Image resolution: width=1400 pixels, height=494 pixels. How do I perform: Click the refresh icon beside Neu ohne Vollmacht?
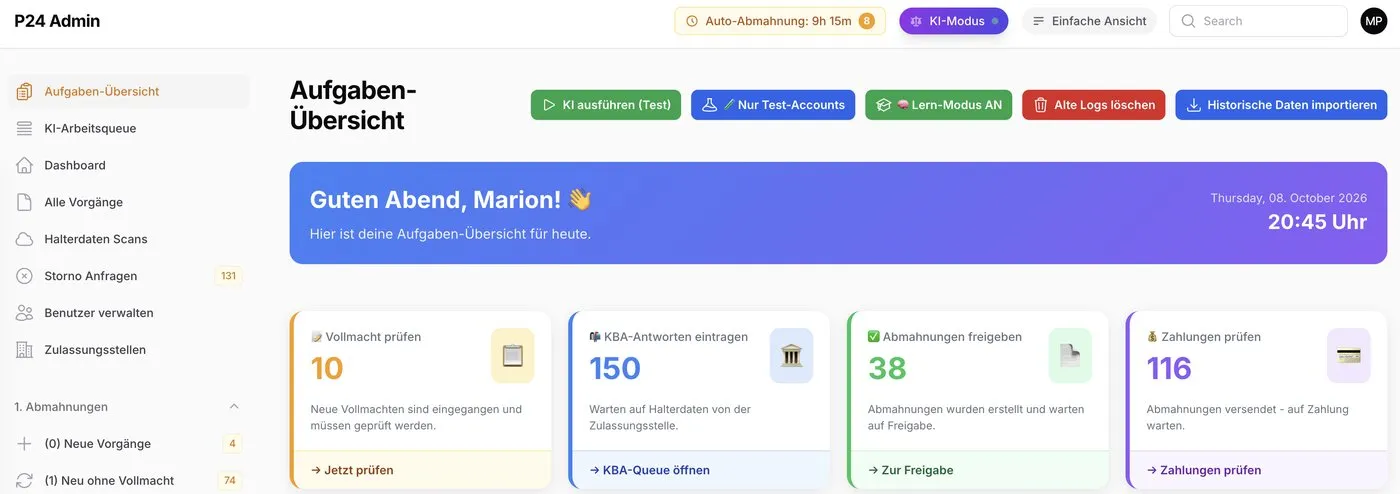click(25, 481)
